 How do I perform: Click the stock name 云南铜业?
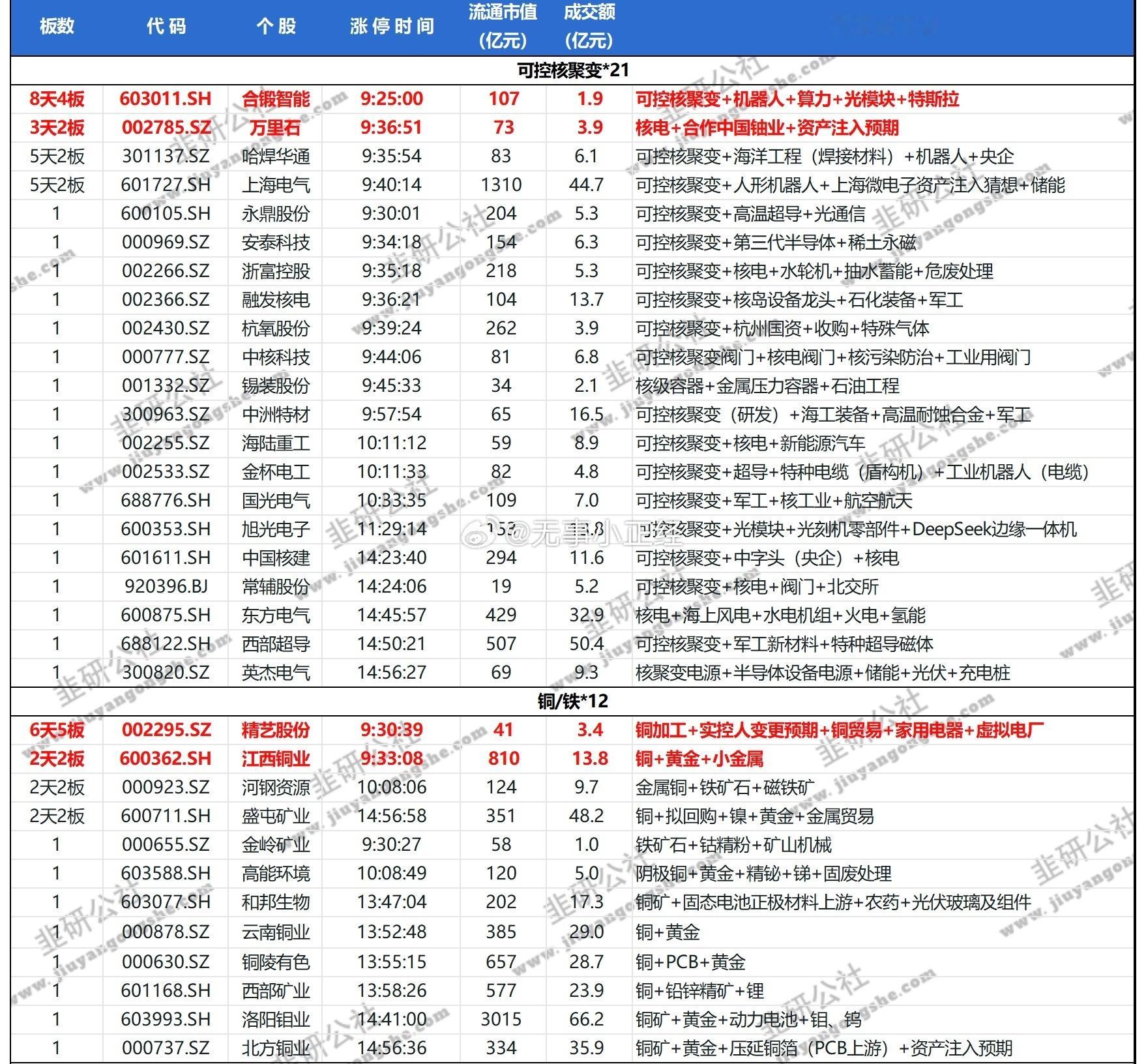(276, 932)
